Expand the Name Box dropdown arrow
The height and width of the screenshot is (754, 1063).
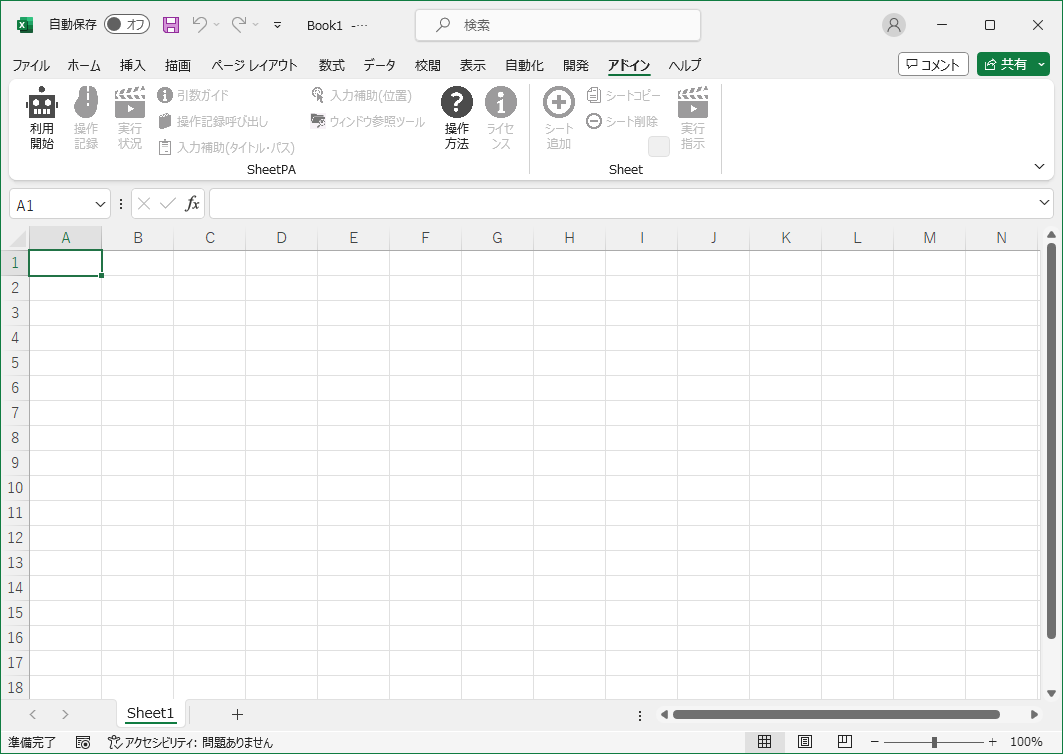point(100,204)
